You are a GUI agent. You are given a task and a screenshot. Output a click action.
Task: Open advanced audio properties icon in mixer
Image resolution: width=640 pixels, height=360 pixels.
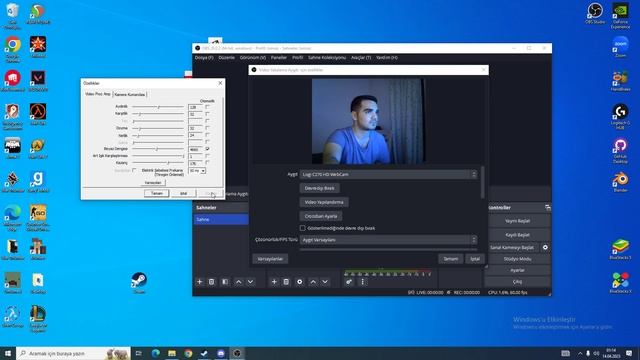click(349, 282)
